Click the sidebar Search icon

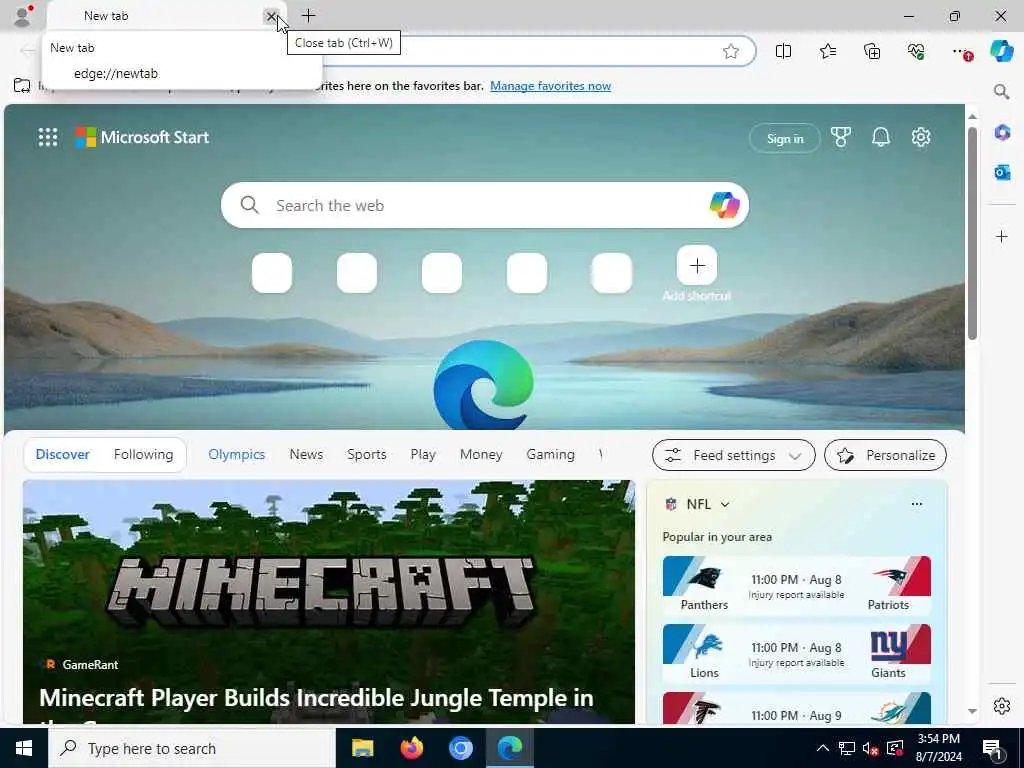1001,91
